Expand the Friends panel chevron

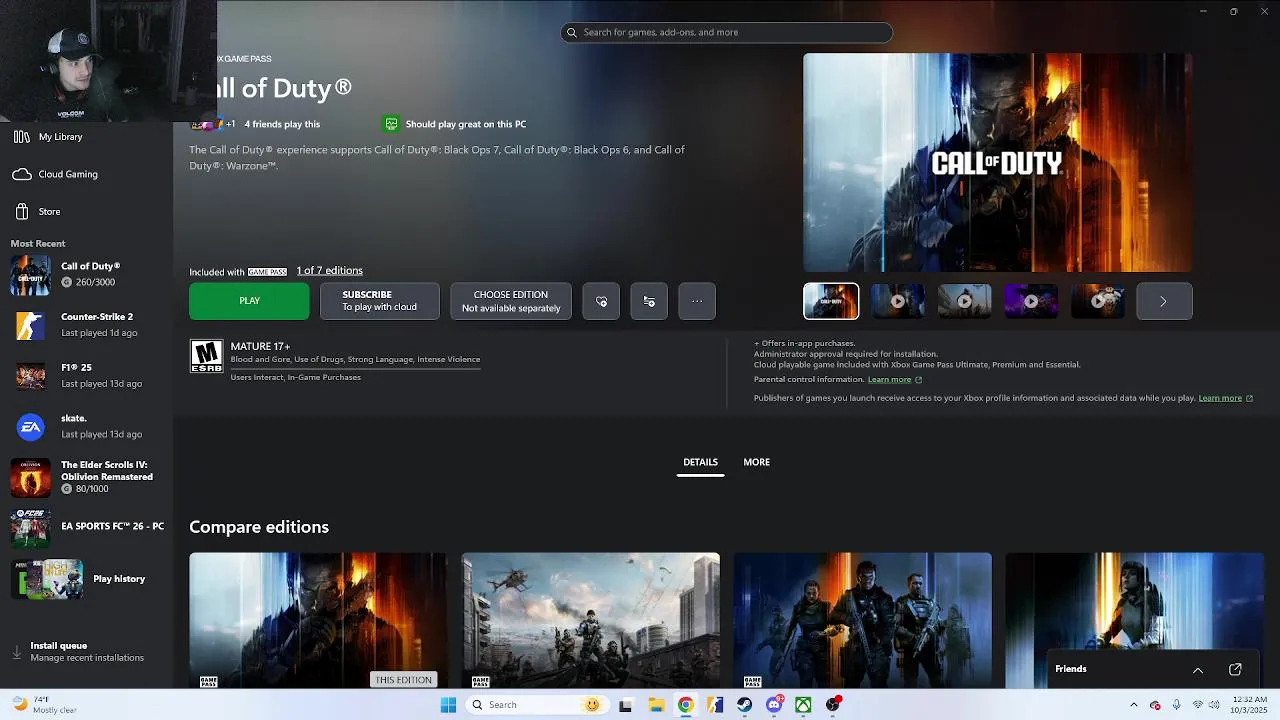(1197, 670)
